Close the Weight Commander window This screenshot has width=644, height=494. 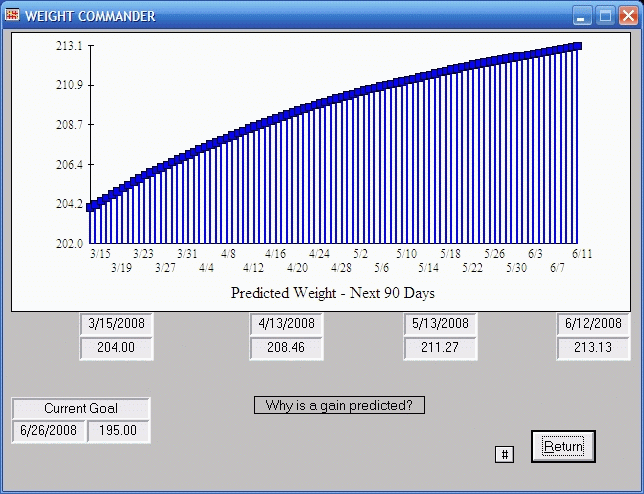click(x=628, y=15)
